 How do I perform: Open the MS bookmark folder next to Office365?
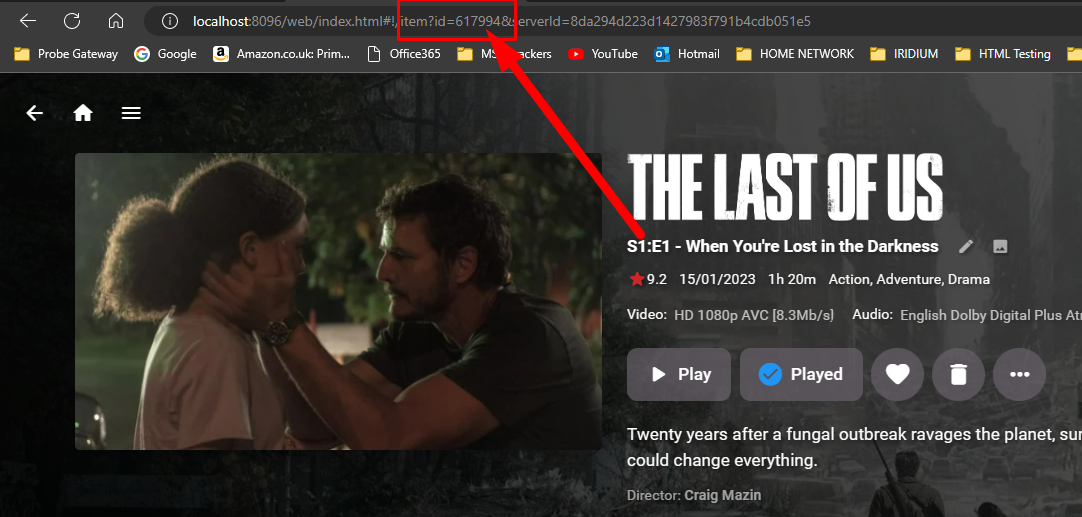coord(504,54)
